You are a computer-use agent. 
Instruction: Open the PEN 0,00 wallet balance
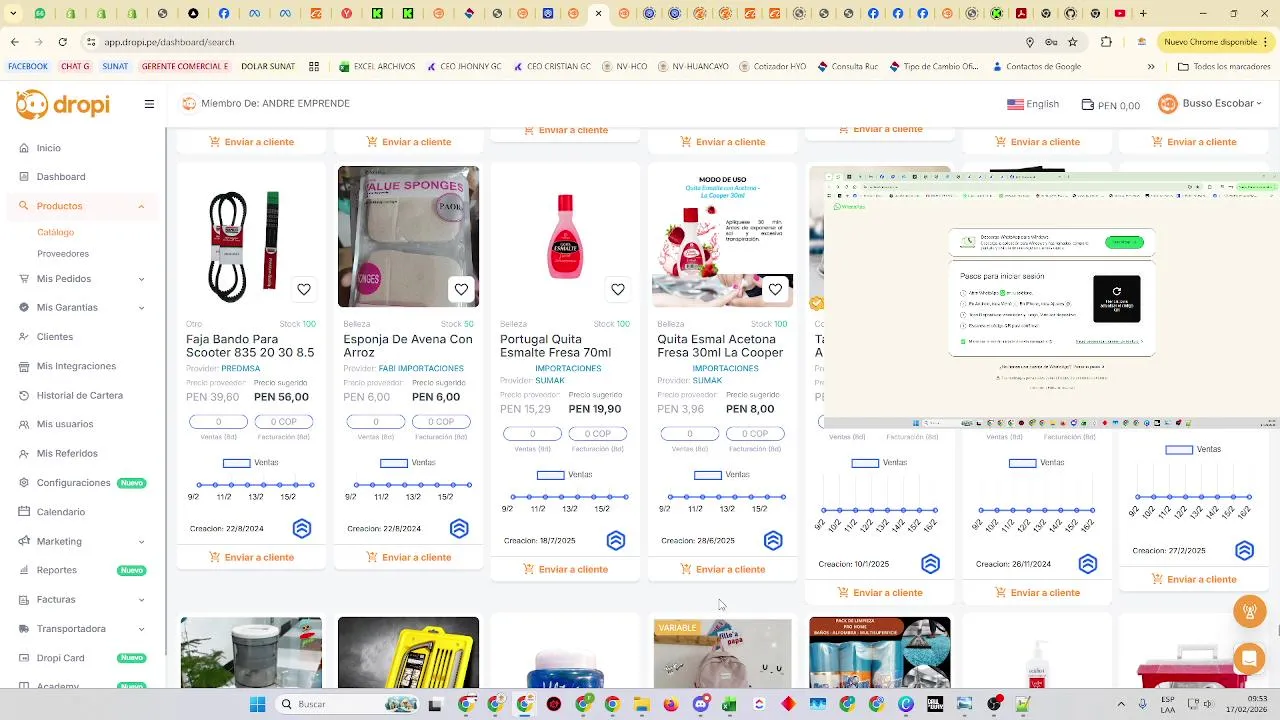click(1111, 105)
